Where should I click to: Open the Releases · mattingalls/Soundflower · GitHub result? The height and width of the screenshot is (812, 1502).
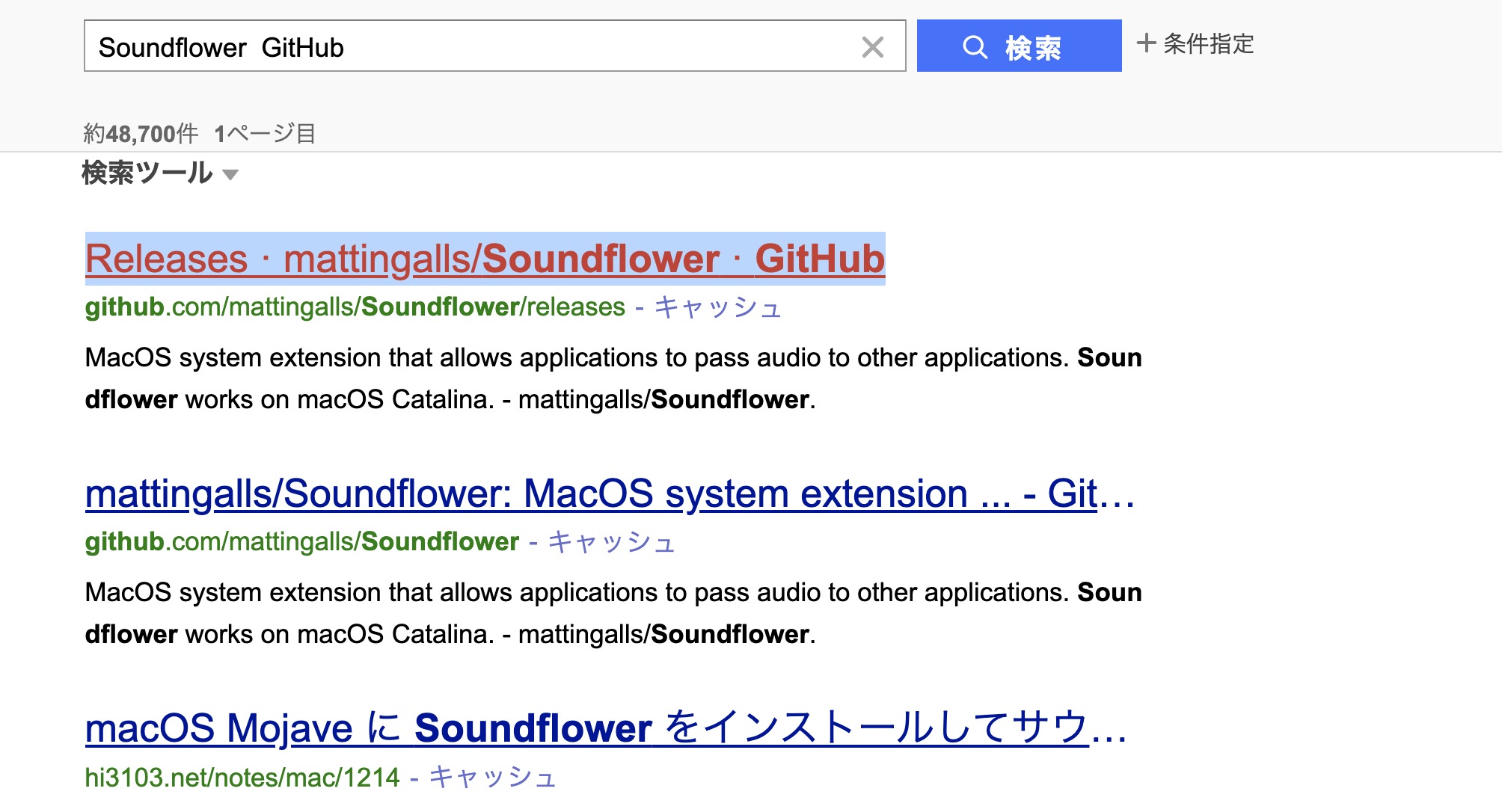[485, 259]
